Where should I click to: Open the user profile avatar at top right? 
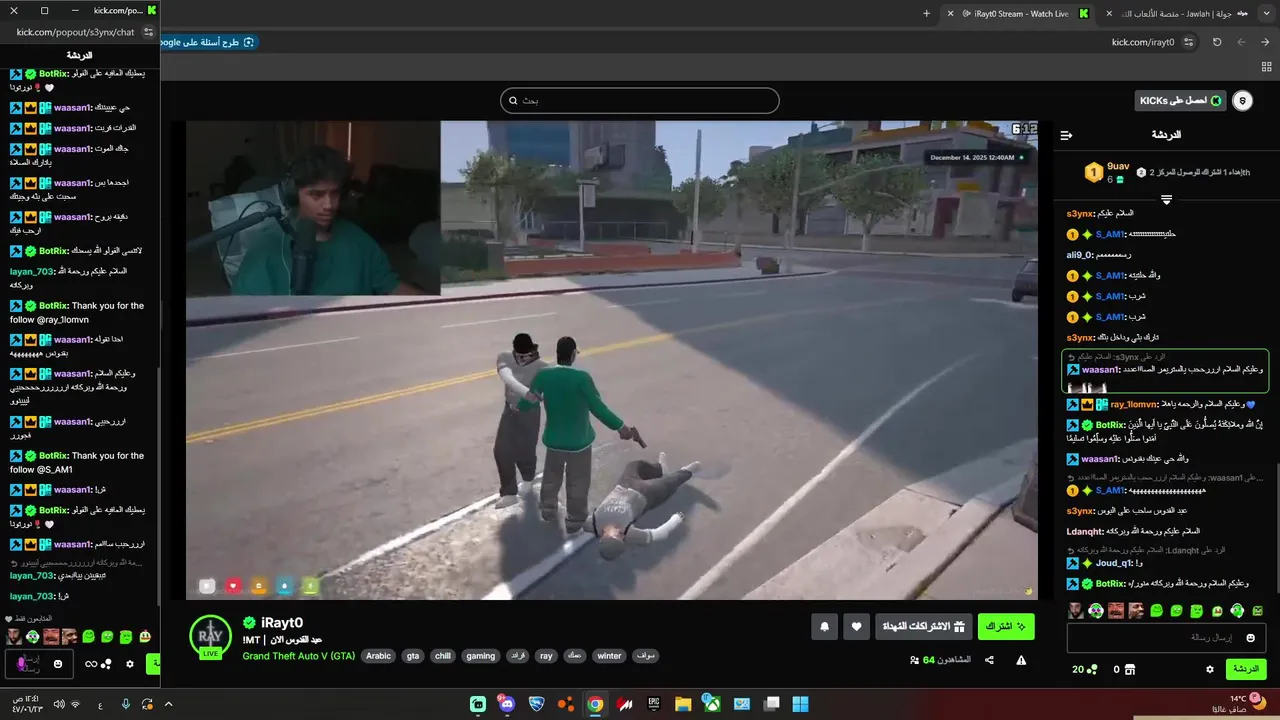1242,101
